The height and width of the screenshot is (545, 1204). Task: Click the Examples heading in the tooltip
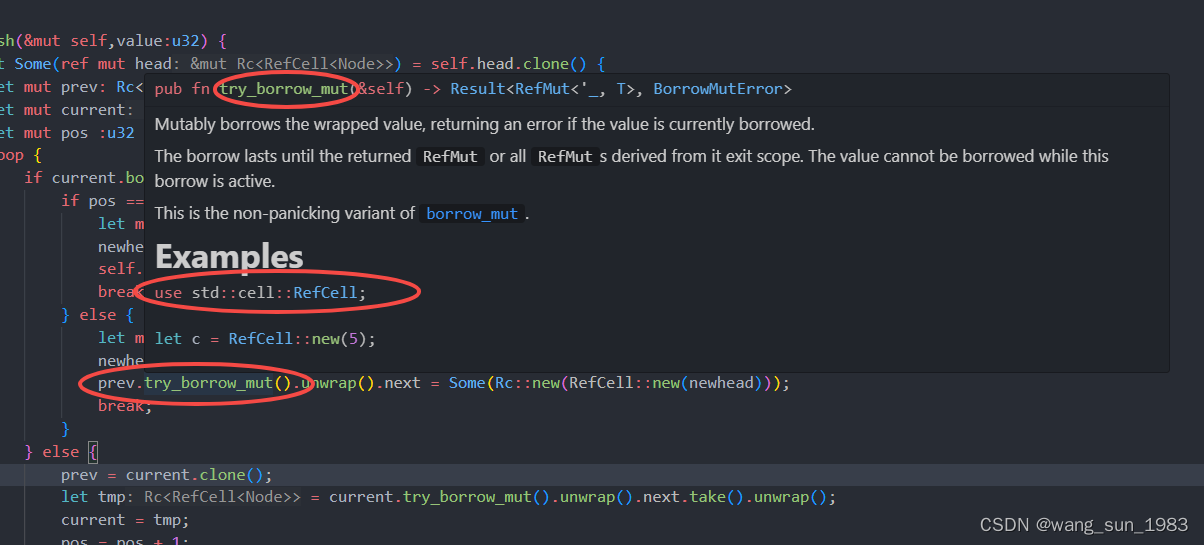(229, 257)
